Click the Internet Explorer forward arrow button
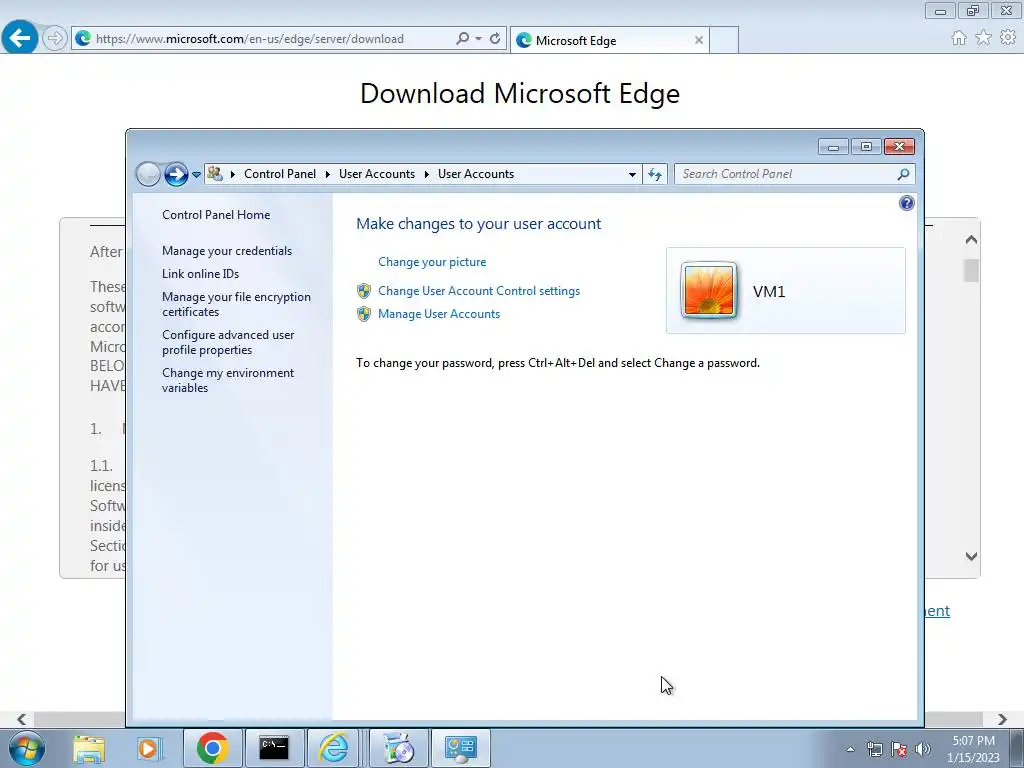This screenshot has width=1024, height=768. [55, 39]
